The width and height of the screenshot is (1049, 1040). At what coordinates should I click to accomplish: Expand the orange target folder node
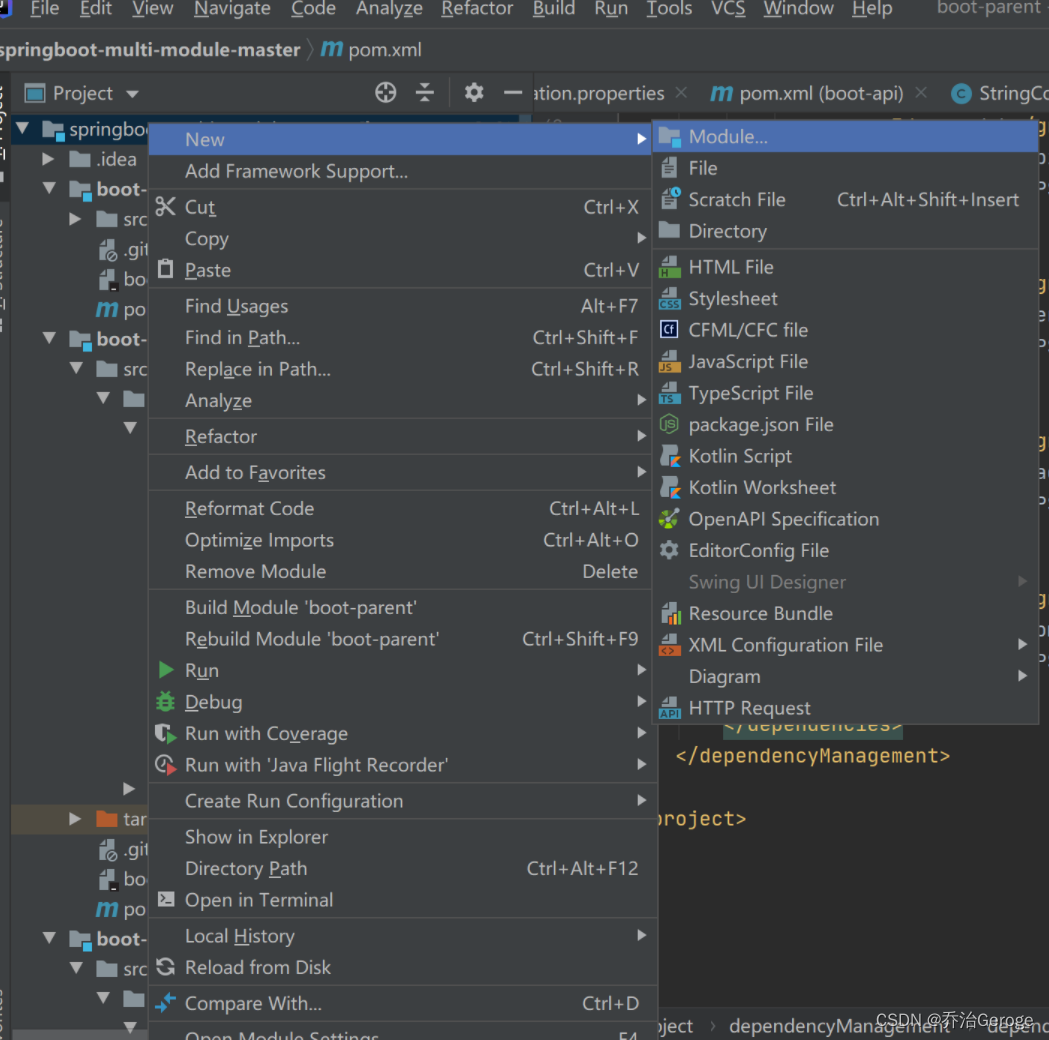point(75,819)
